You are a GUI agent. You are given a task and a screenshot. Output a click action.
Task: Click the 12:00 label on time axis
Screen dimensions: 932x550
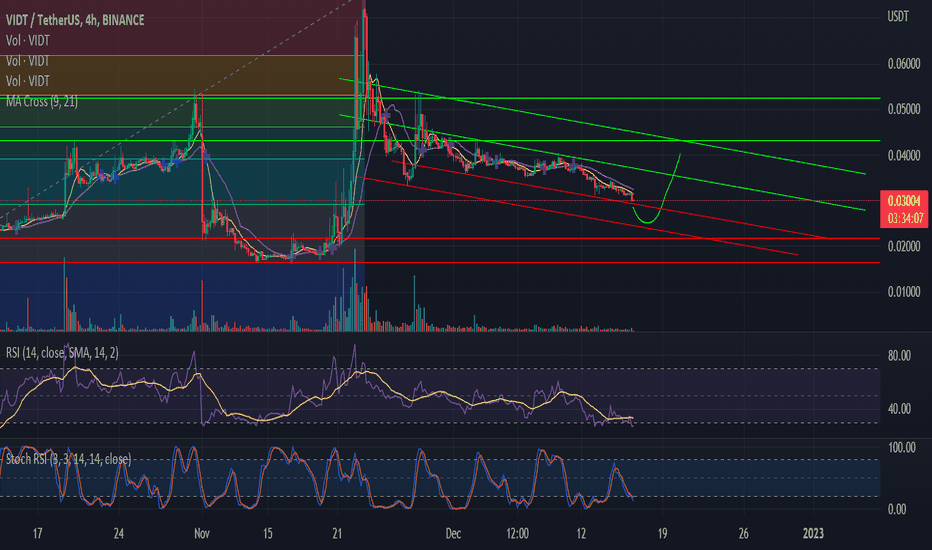(517, 533)
